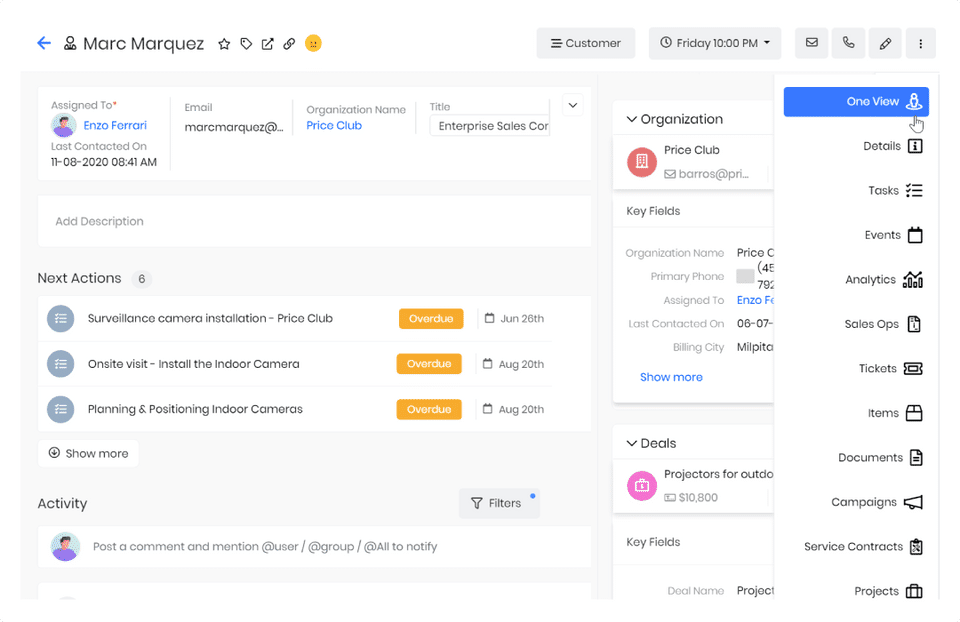Screen dimensions: 960x622
Task: Click the Filters button in Activity
Action: [x=498, y=503]
